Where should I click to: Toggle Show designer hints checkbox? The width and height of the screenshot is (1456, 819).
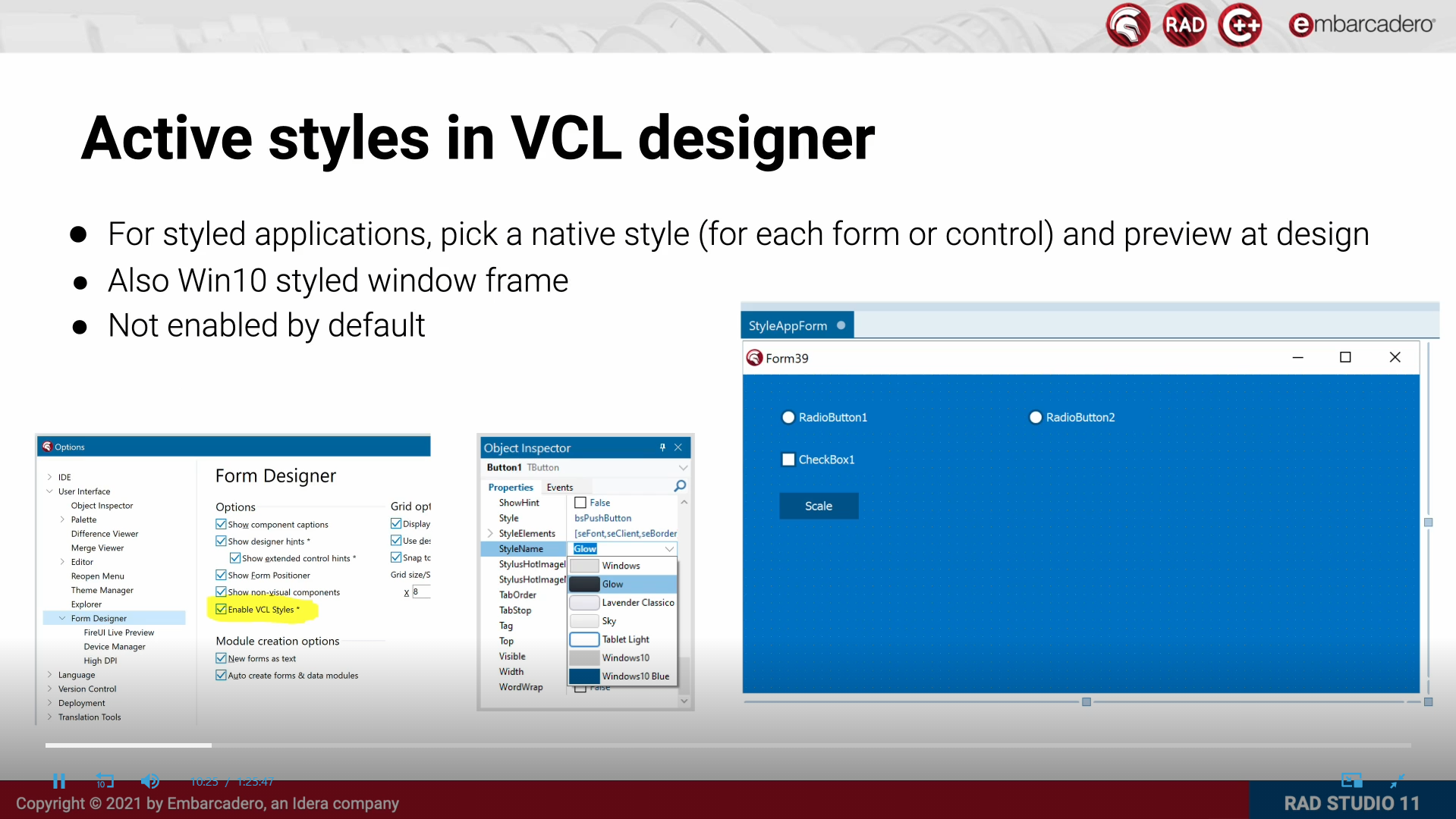(221, 541)
